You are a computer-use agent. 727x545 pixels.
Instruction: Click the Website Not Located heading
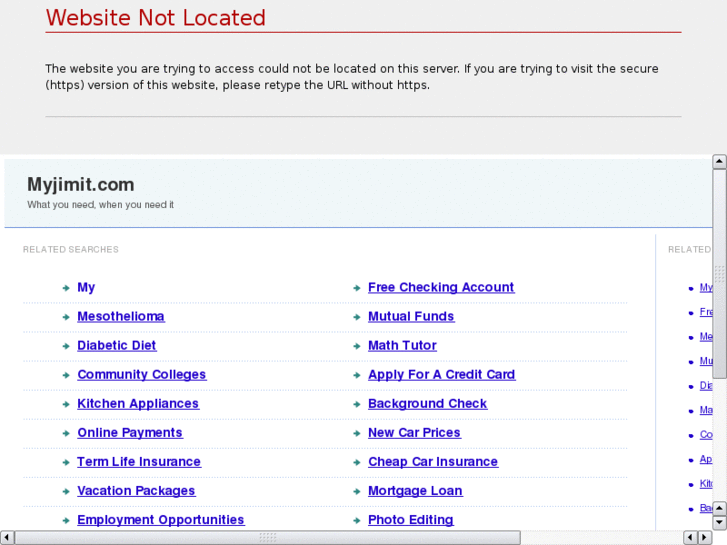click(156, 18)
